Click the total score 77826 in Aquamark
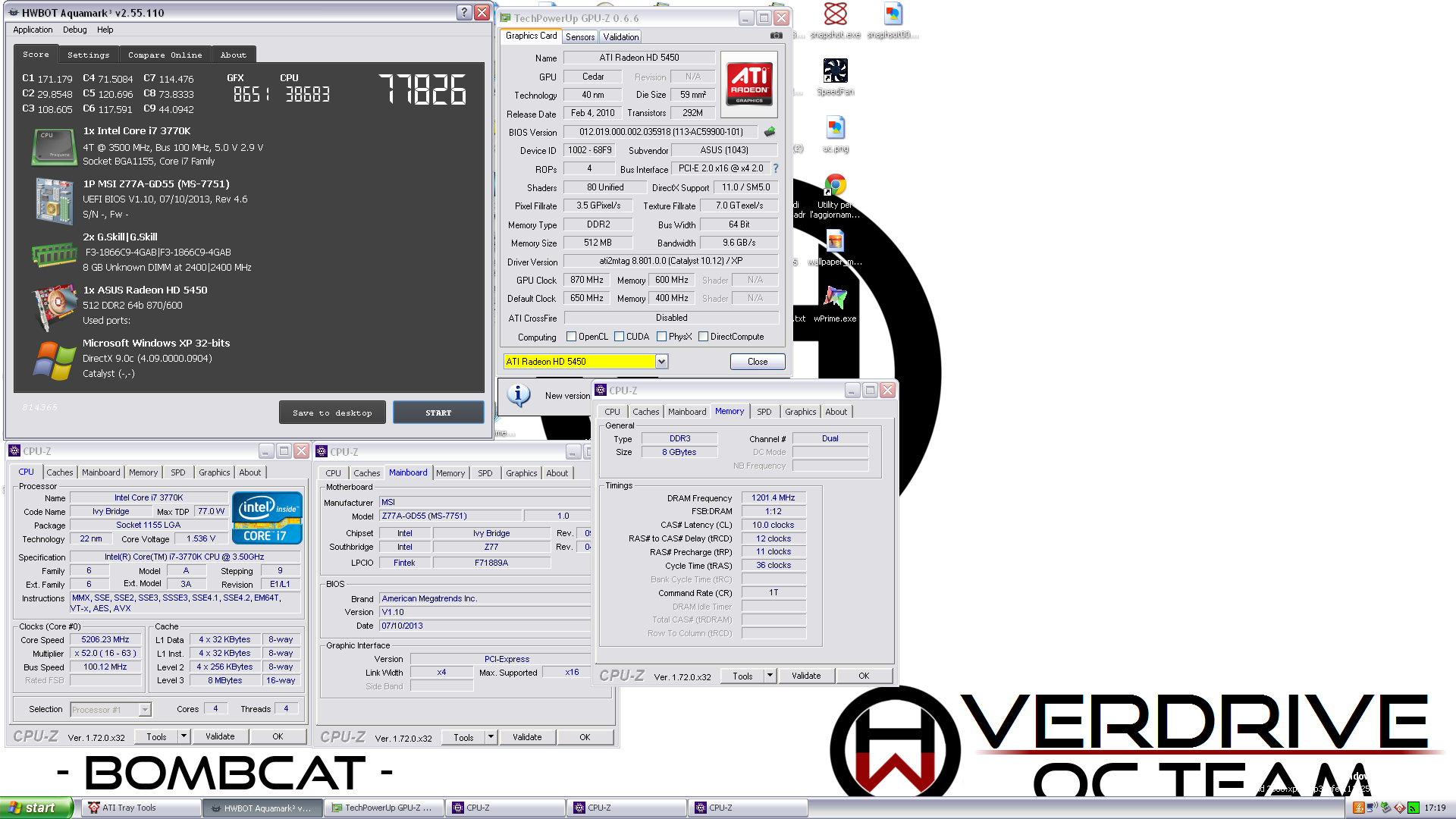This screenshot has height=819, width=1456. [422, 89]
